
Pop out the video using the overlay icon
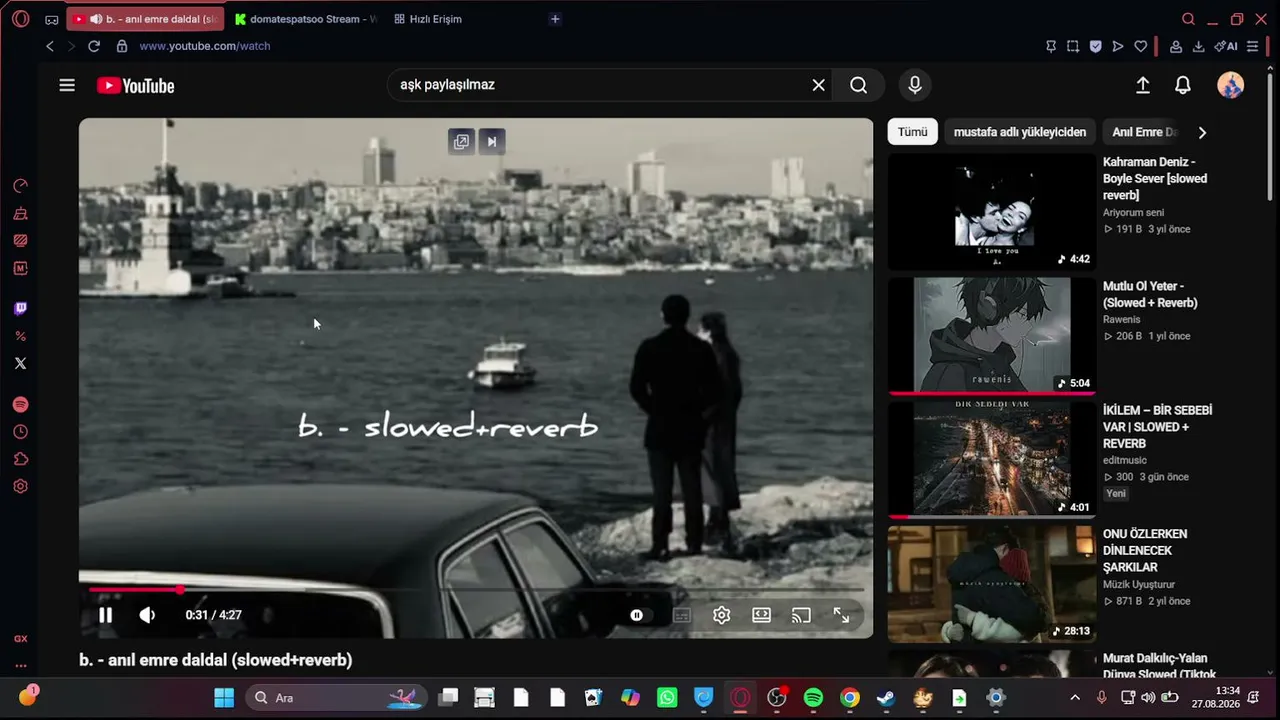pyautogui.click(x=461, y=141)
